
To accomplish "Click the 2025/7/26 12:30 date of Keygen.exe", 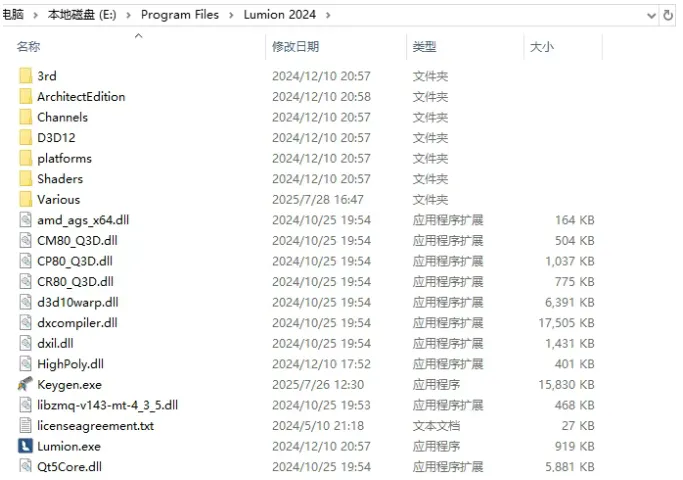I will coord(318,385).
